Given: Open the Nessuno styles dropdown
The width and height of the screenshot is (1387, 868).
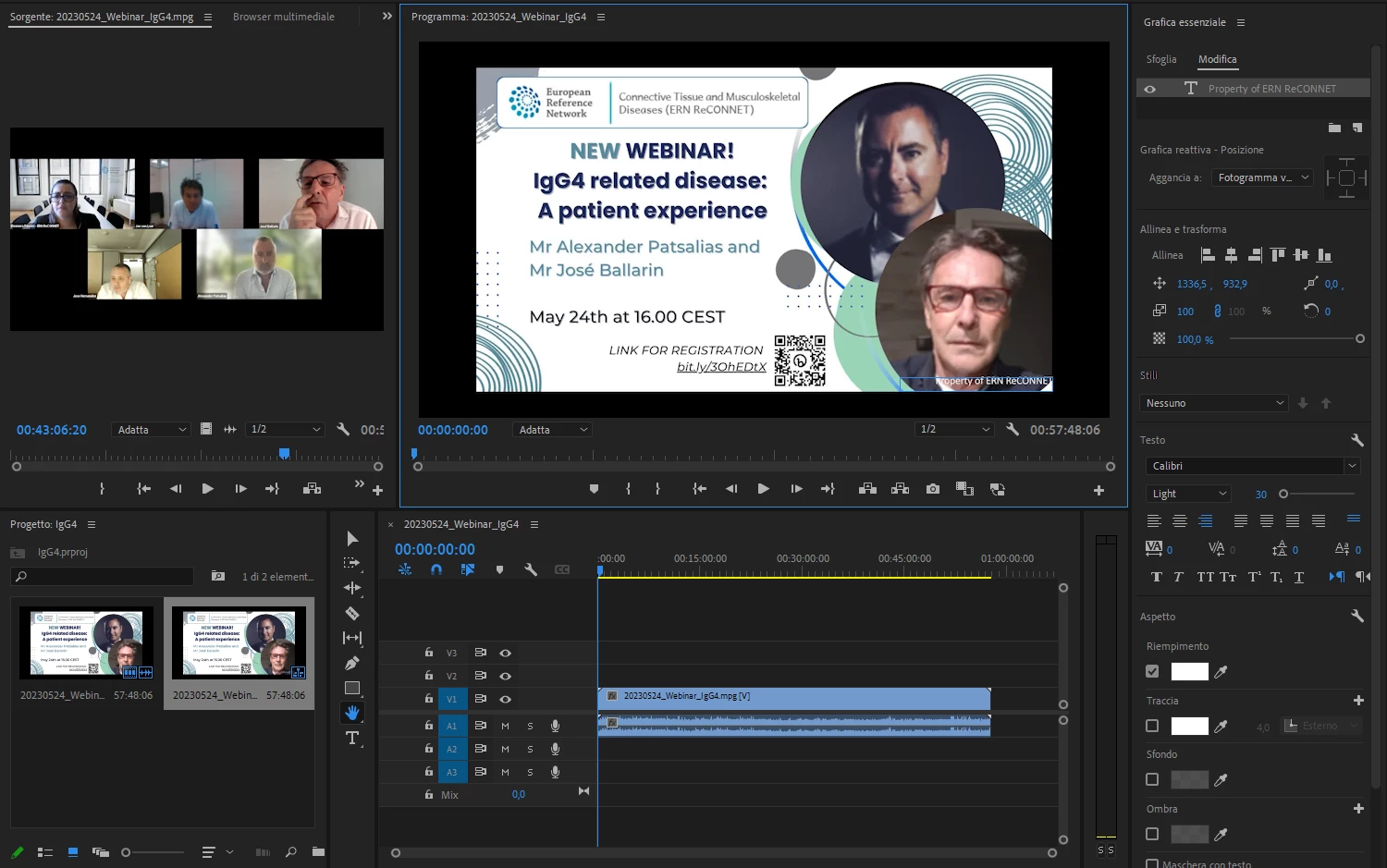Looking at the screenshot, I should pos(1213,403).
